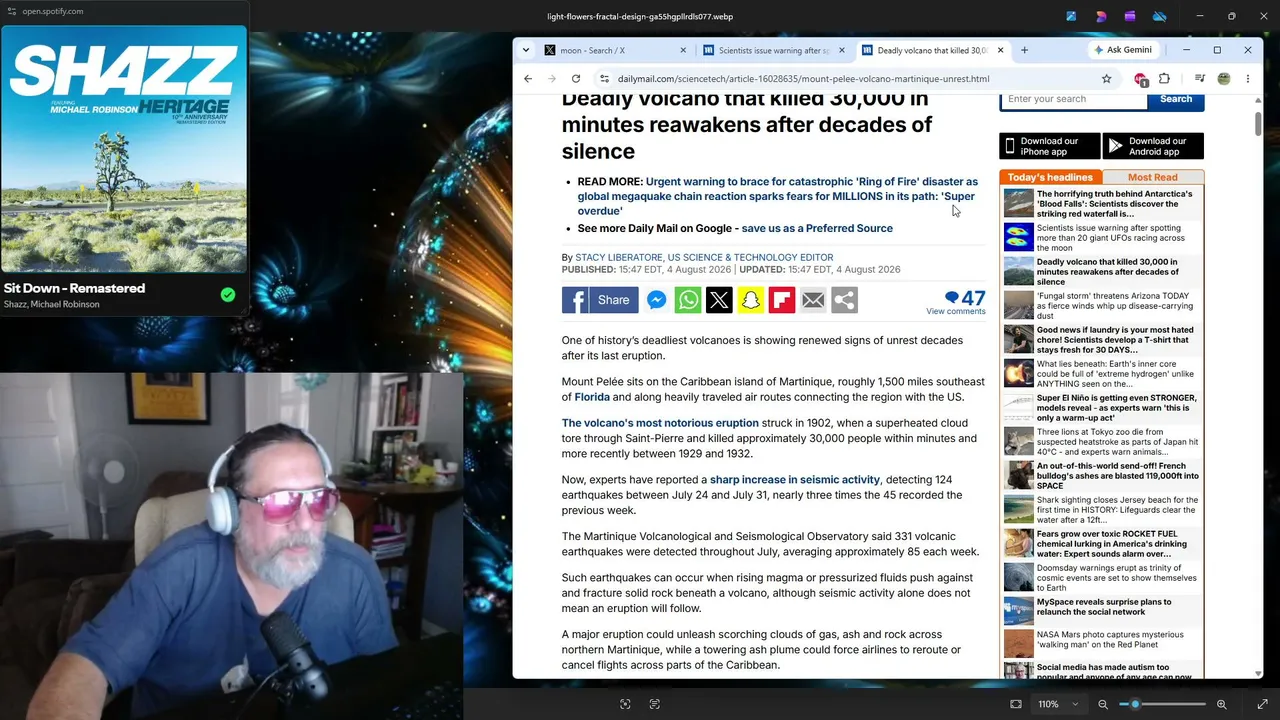Image resolution: width=1280 pixels, height=720 pixels.
Task: Open 'save us as a Preferred Source' link
Action: coord(817,228)
